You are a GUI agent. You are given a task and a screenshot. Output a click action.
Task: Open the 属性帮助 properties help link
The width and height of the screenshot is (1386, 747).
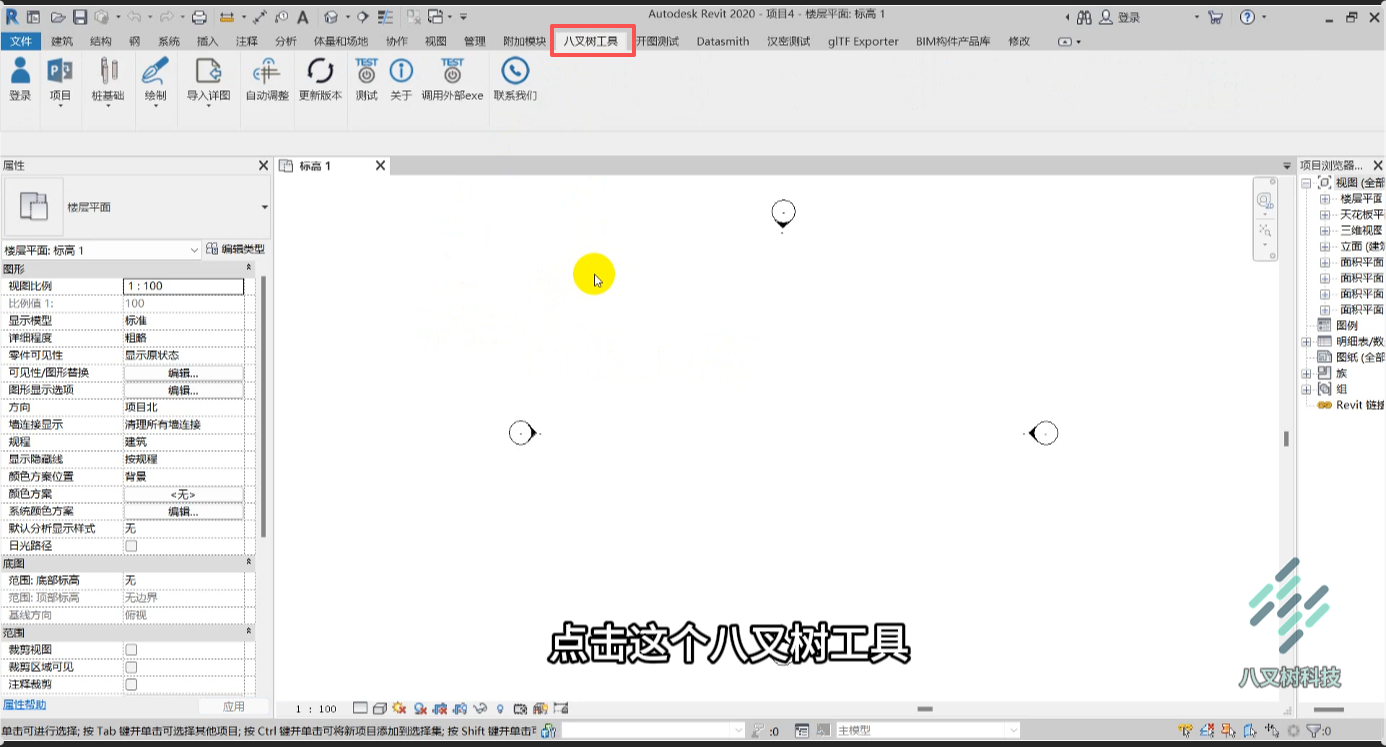(x=24, y=705)
